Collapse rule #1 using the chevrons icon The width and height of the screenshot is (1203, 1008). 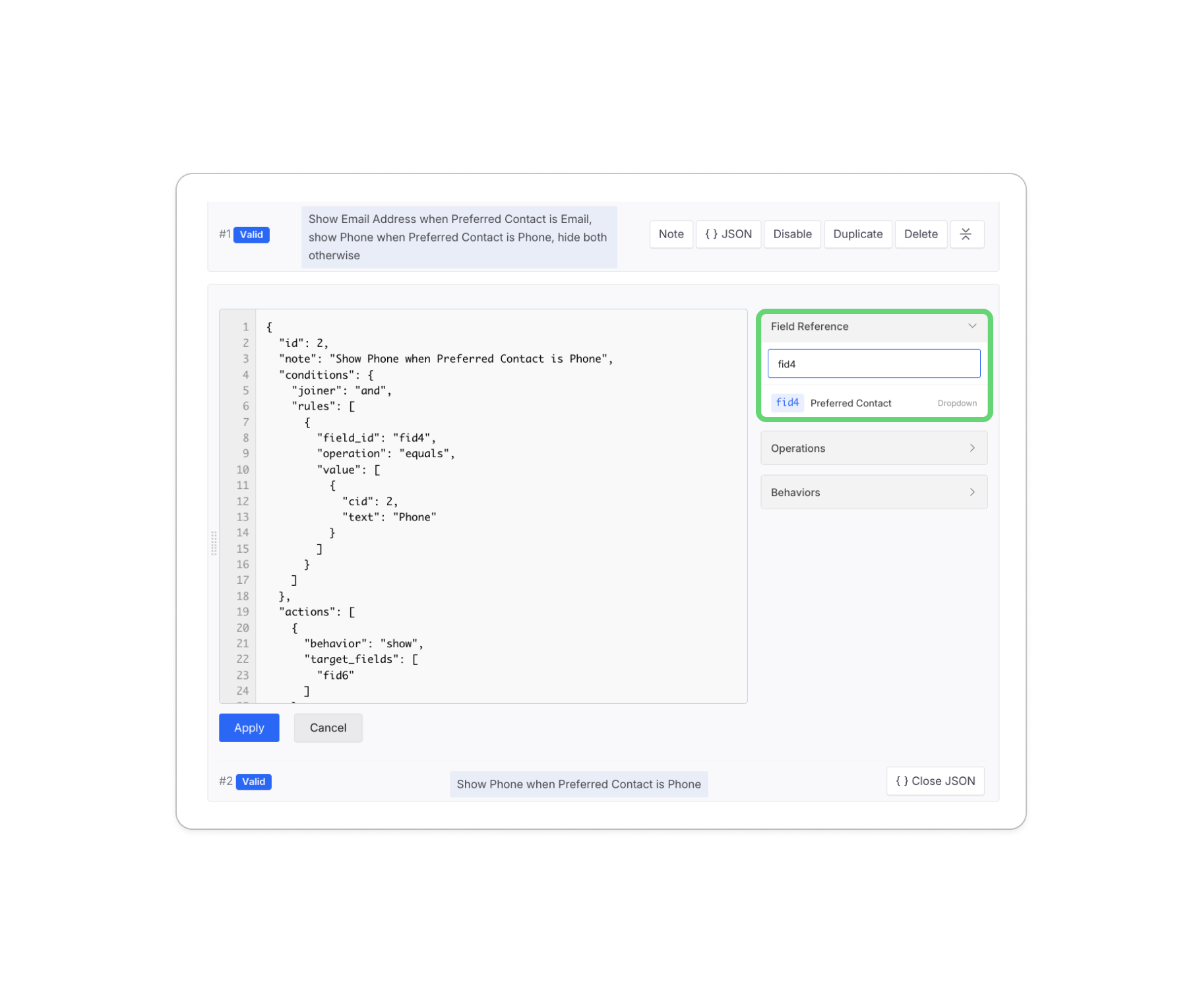pyautogui.click(x=966, y=234)
